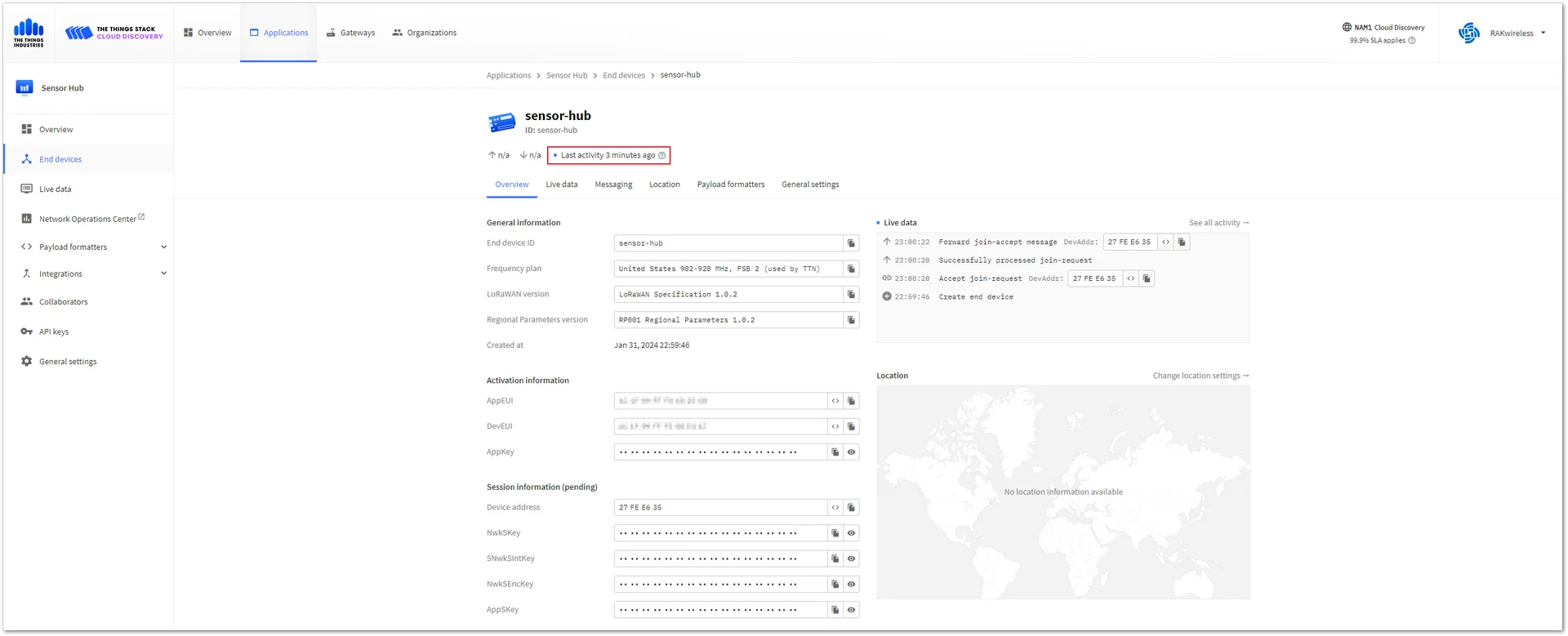Open End devices in sidebar
Image resolution: width=1568 pixels, height=636 pixels.
[90, 159]
